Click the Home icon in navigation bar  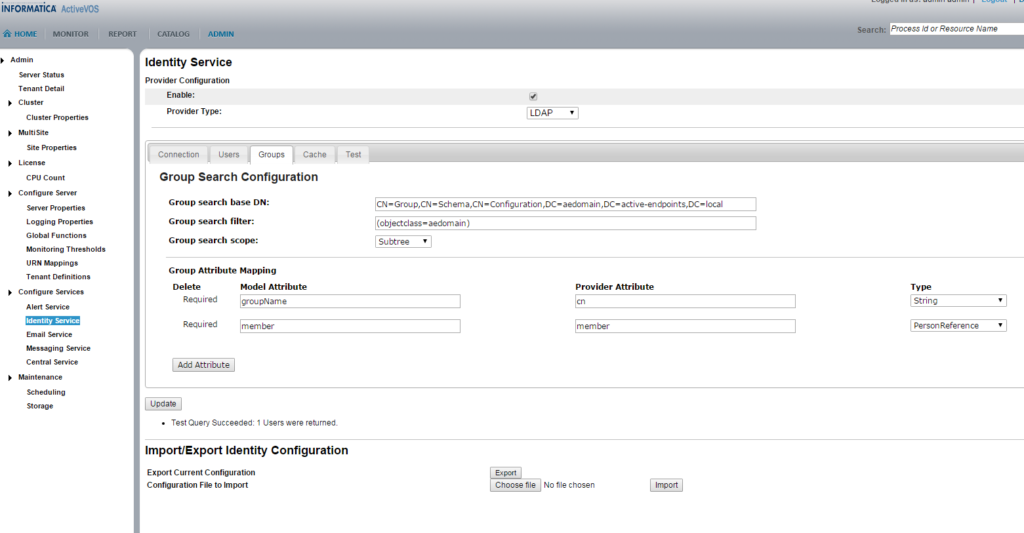point(7,33)
